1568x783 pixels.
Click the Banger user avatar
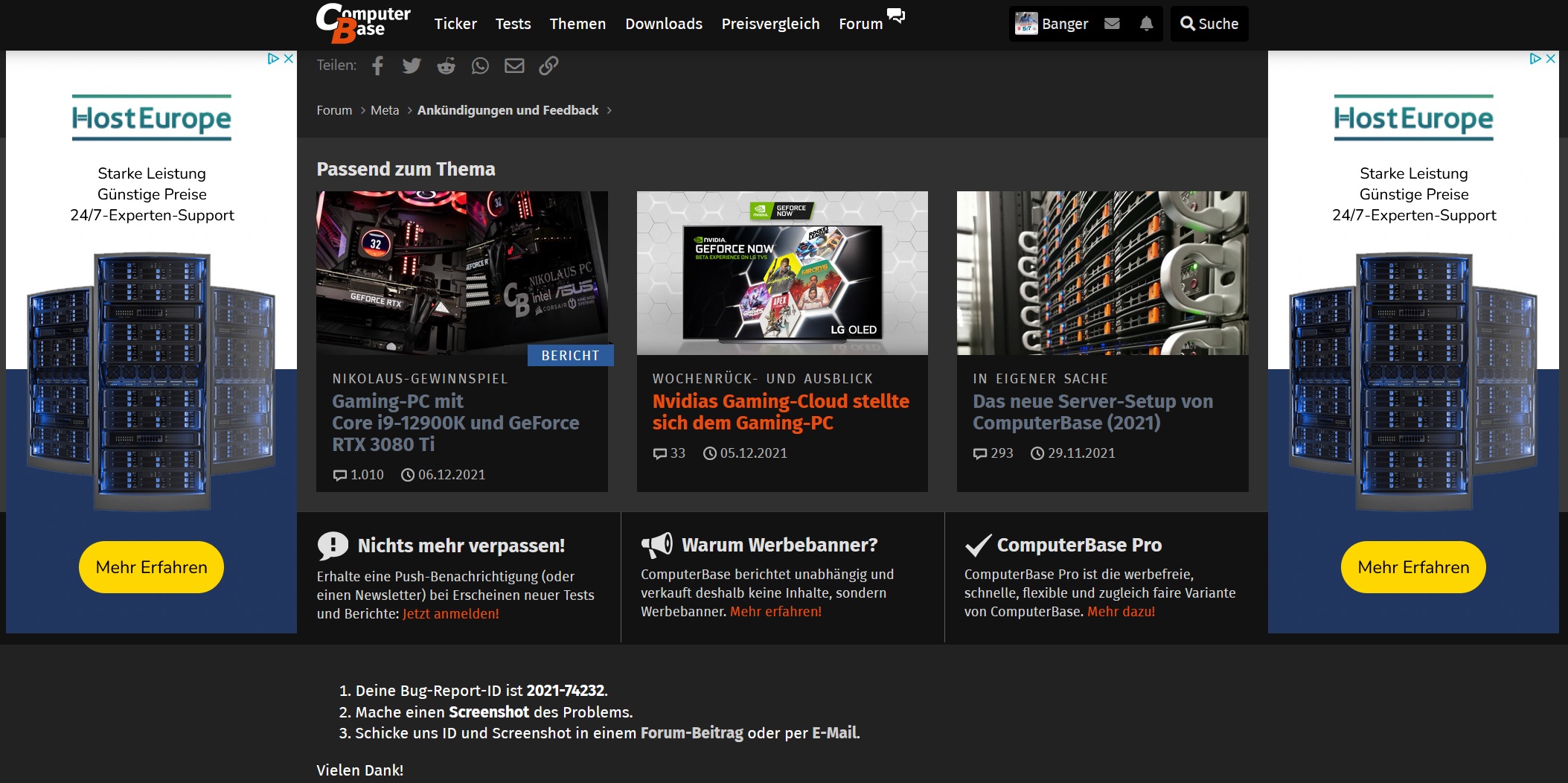(x=1026, y=24)
